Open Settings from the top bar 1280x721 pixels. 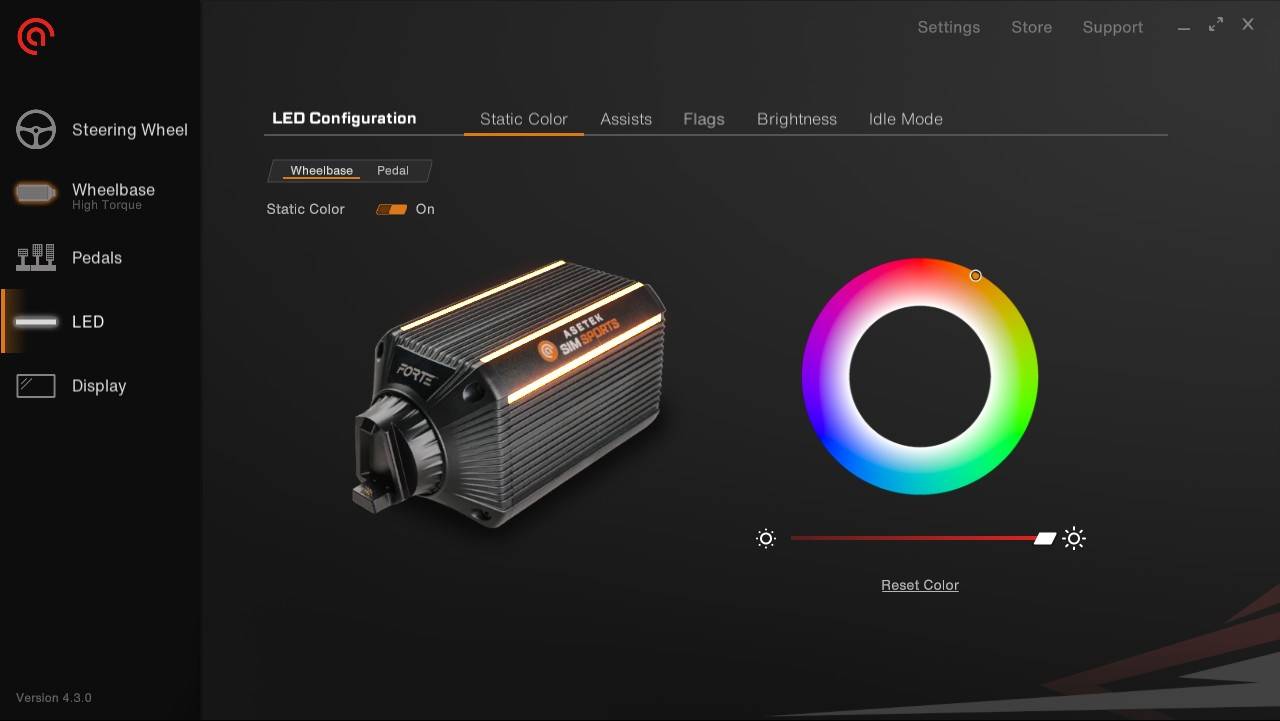pyautogui.click(x=949, y=27)
